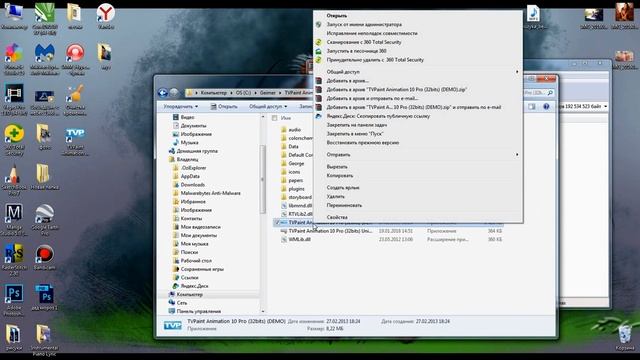Select the plugins folder in file list
This screenshot has height=360, width=640.
[x=293, y=189]
